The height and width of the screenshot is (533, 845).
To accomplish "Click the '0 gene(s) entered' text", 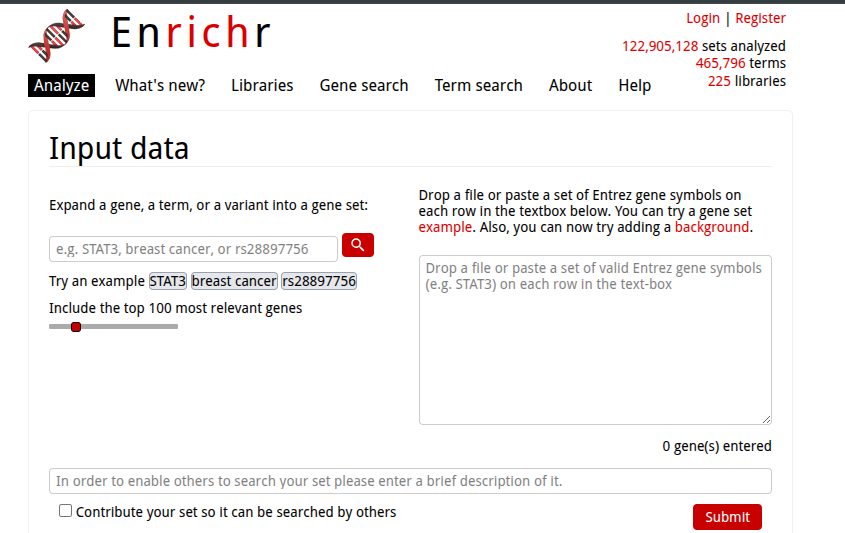I will (717, 446).
